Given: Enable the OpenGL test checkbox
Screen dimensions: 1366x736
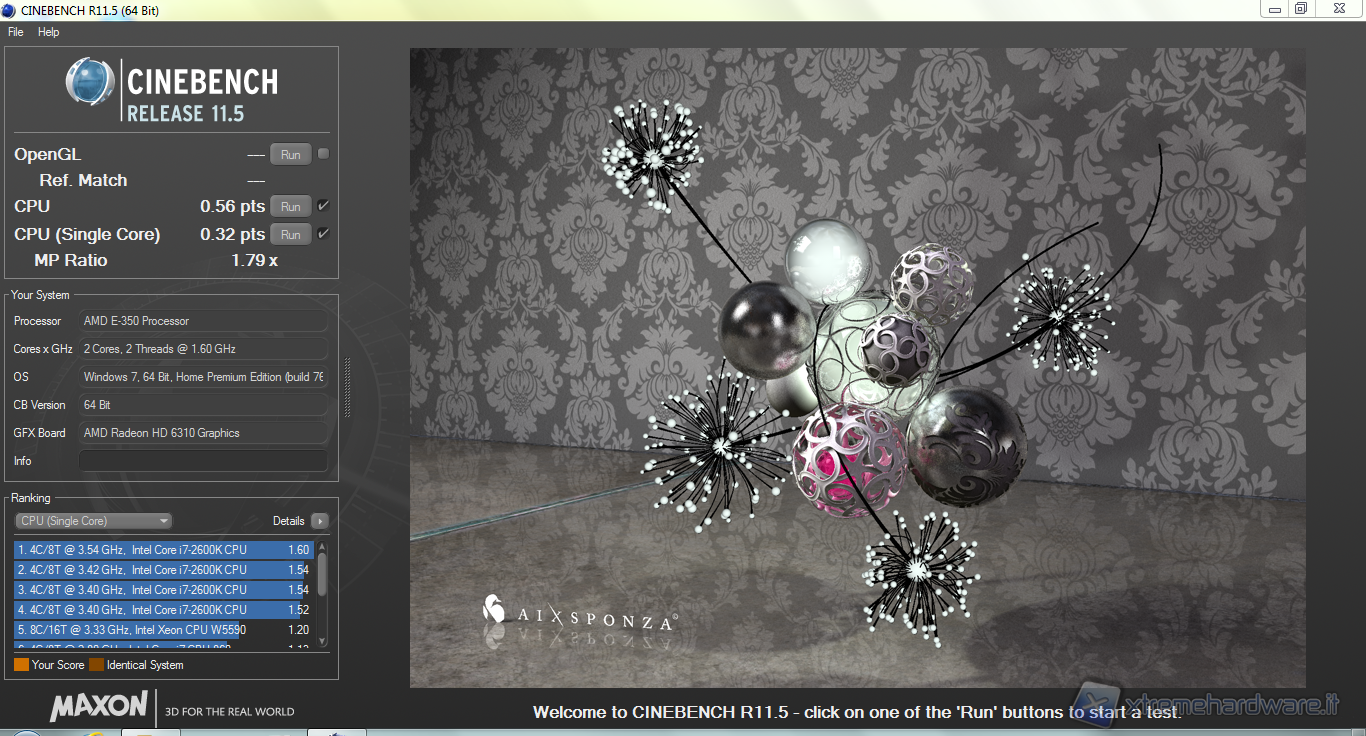Looking at the screenshot, I should point(323,154).
